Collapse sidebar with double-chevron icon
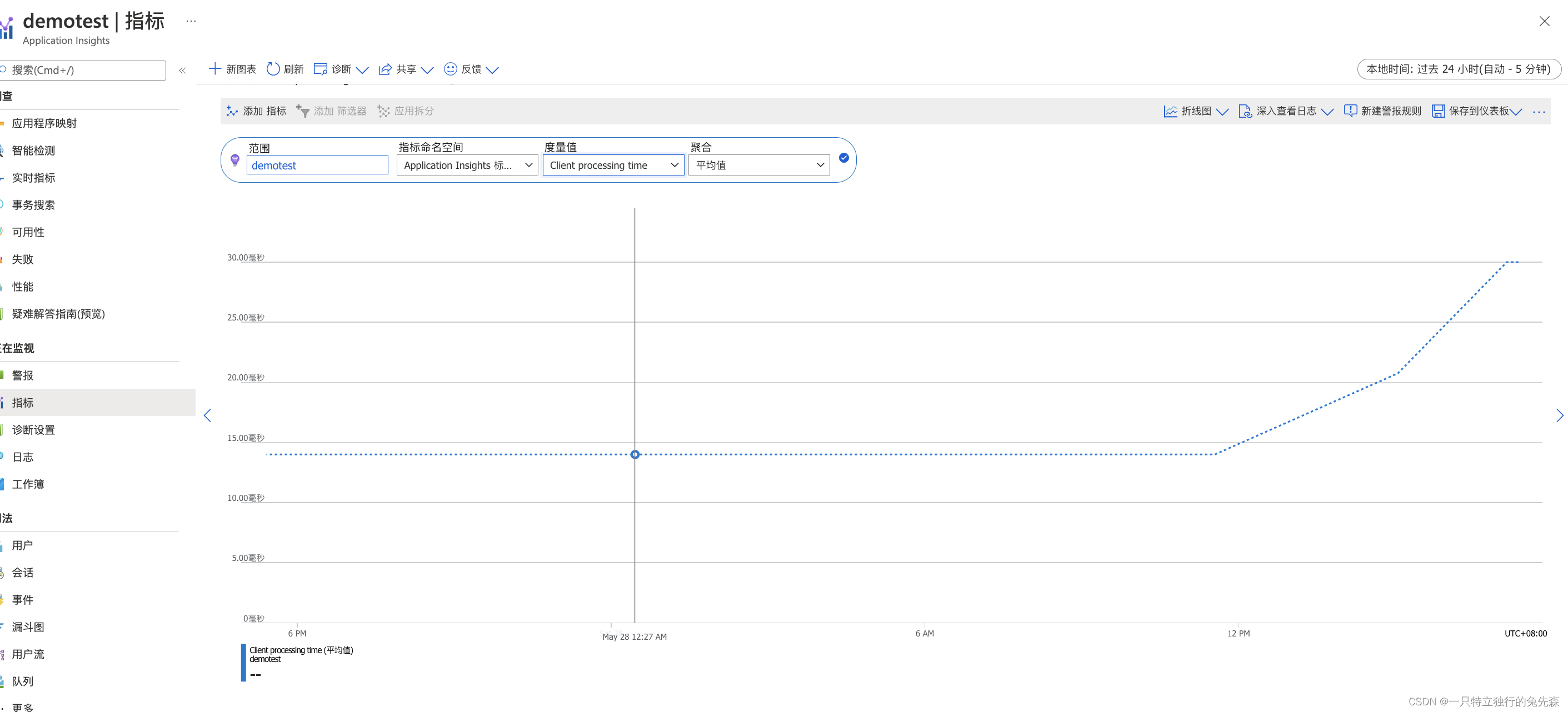Screen dimensions: 1568x712 pyautogui.click(x=182, y=71)
